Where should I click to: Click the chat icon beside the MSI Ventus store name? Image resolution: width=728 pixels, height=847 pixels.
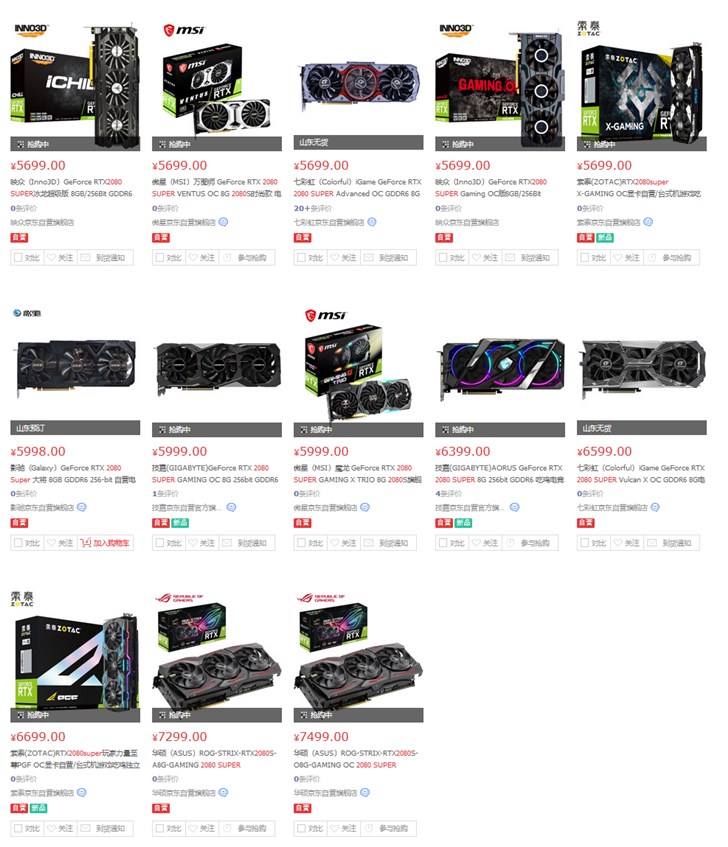coord(223,222)
